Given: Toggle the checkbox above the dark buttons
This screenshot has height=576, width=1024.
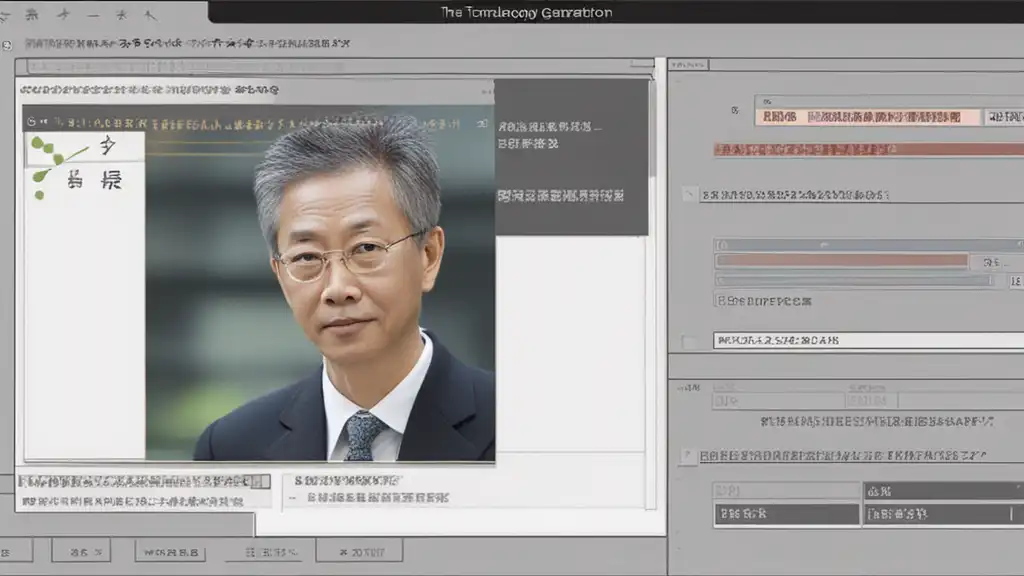Looking at the screenshot, I should (x=687, y=456).
